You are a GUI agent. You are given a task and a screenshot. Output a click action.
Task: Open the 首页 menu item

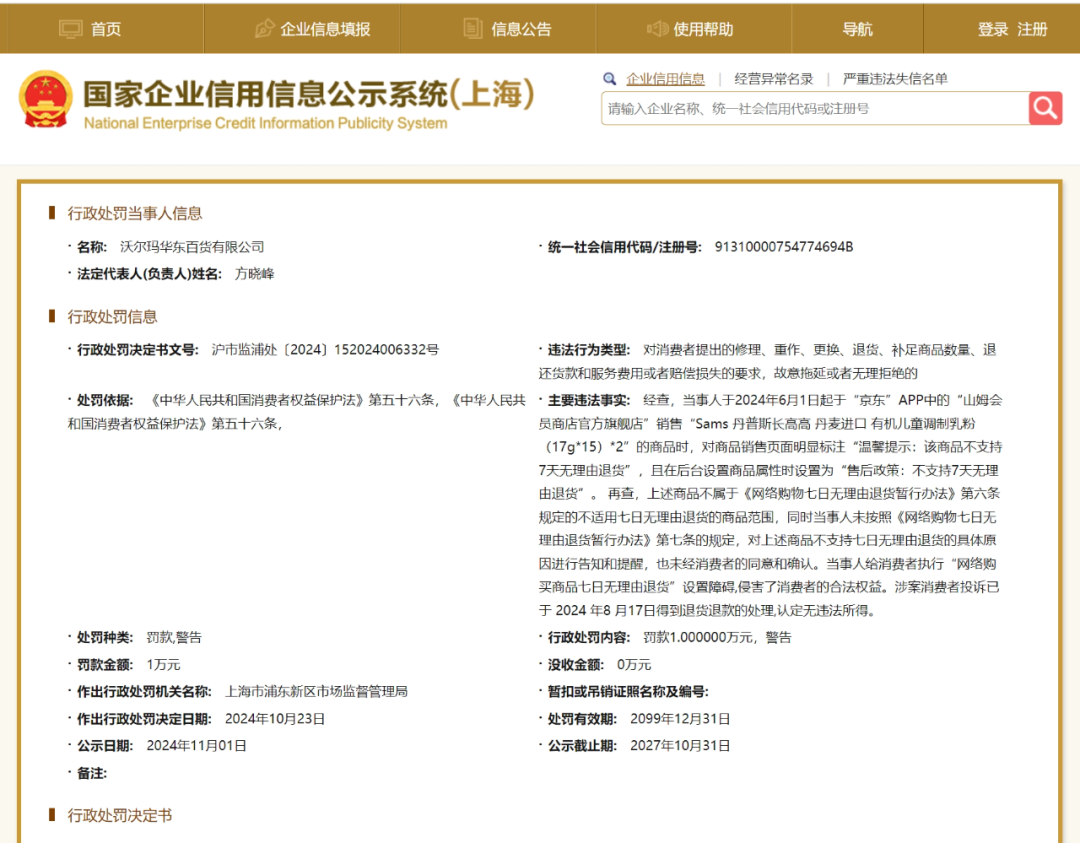[106, 29]
